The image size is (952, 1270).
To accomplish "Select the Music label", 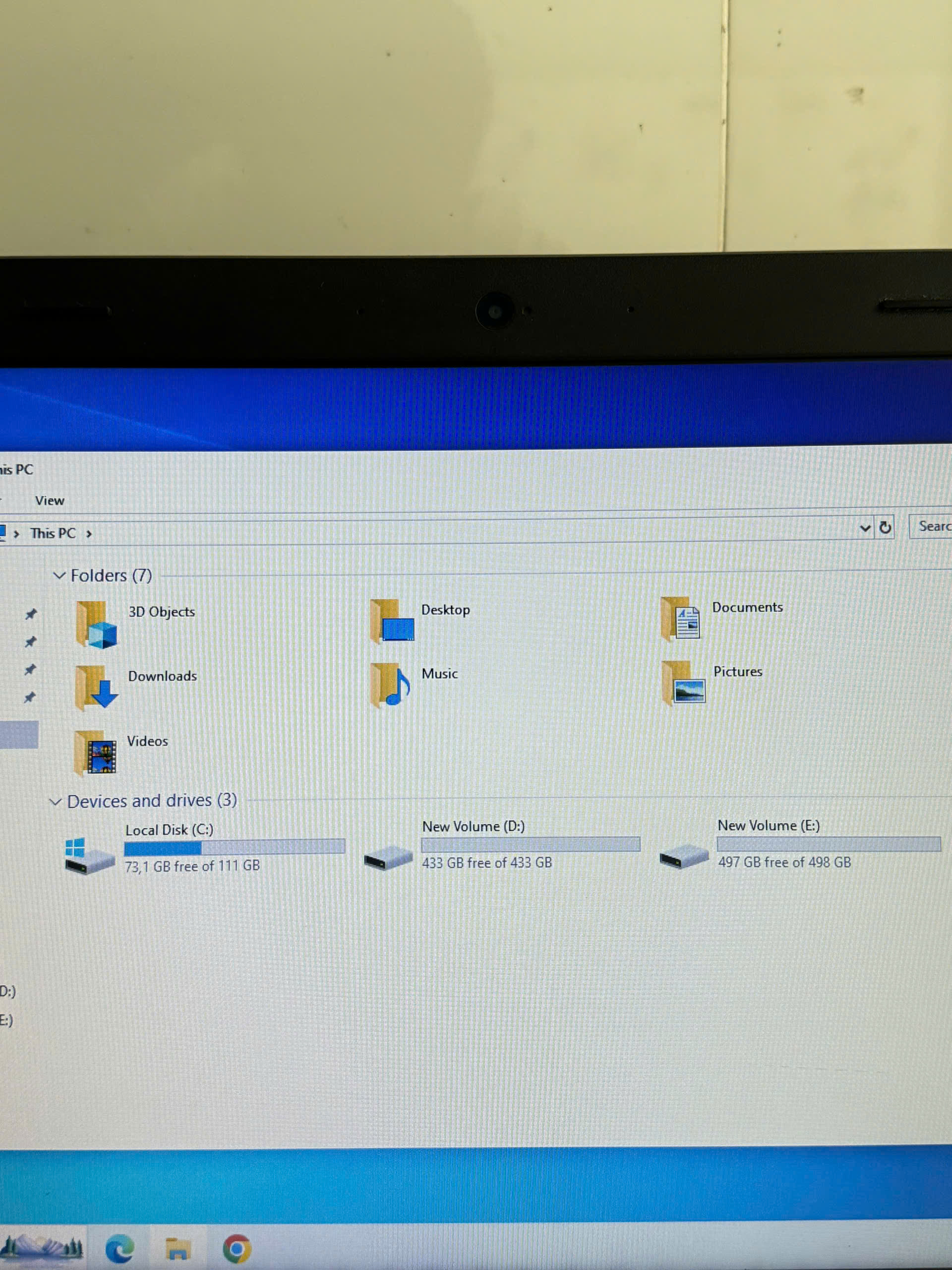I will [440, 674].
